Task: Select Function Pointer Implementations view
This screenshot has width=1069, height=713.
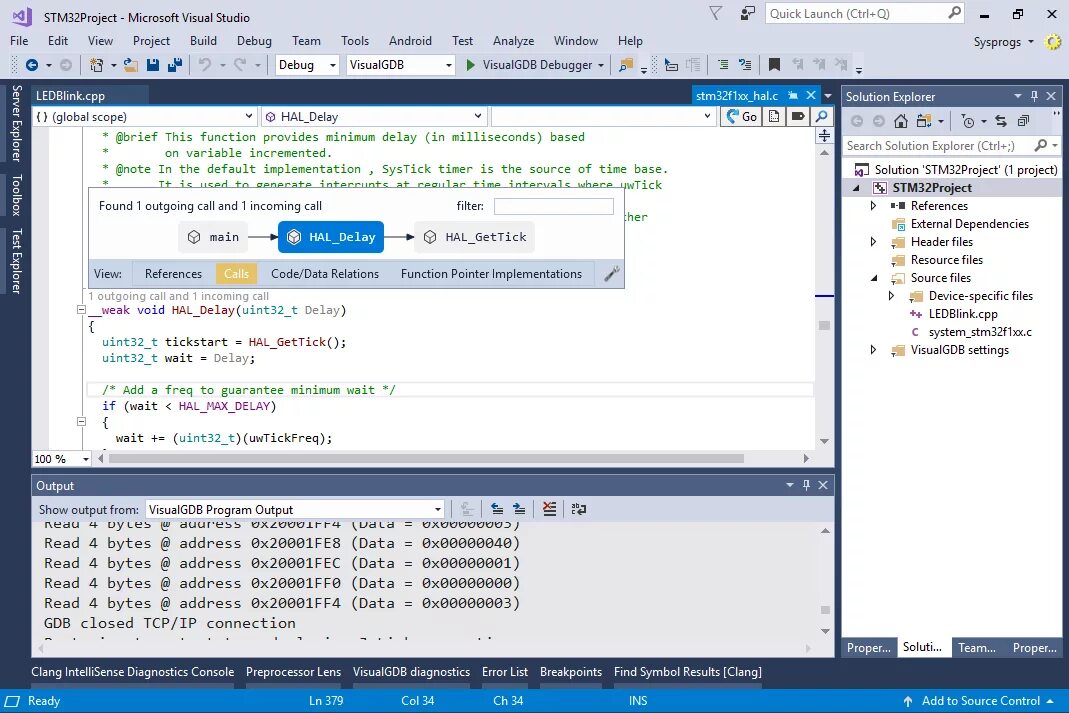Action: (491, 273)
